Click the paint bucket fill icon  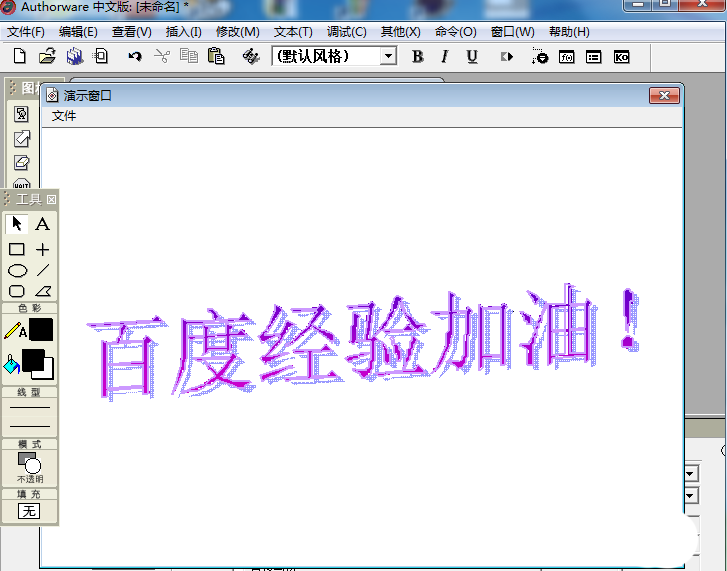click(x=11, y=365)
